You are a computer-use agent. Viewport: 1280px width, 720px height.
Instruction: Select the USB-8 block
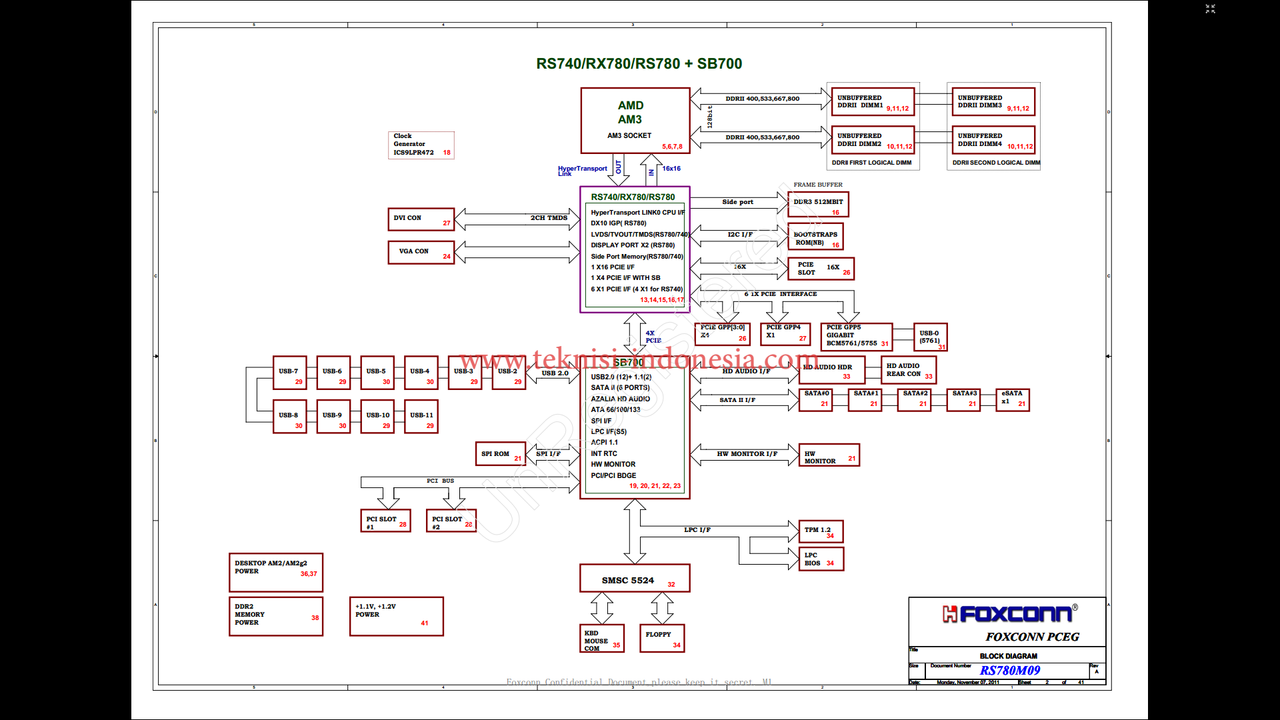[290, 416]
